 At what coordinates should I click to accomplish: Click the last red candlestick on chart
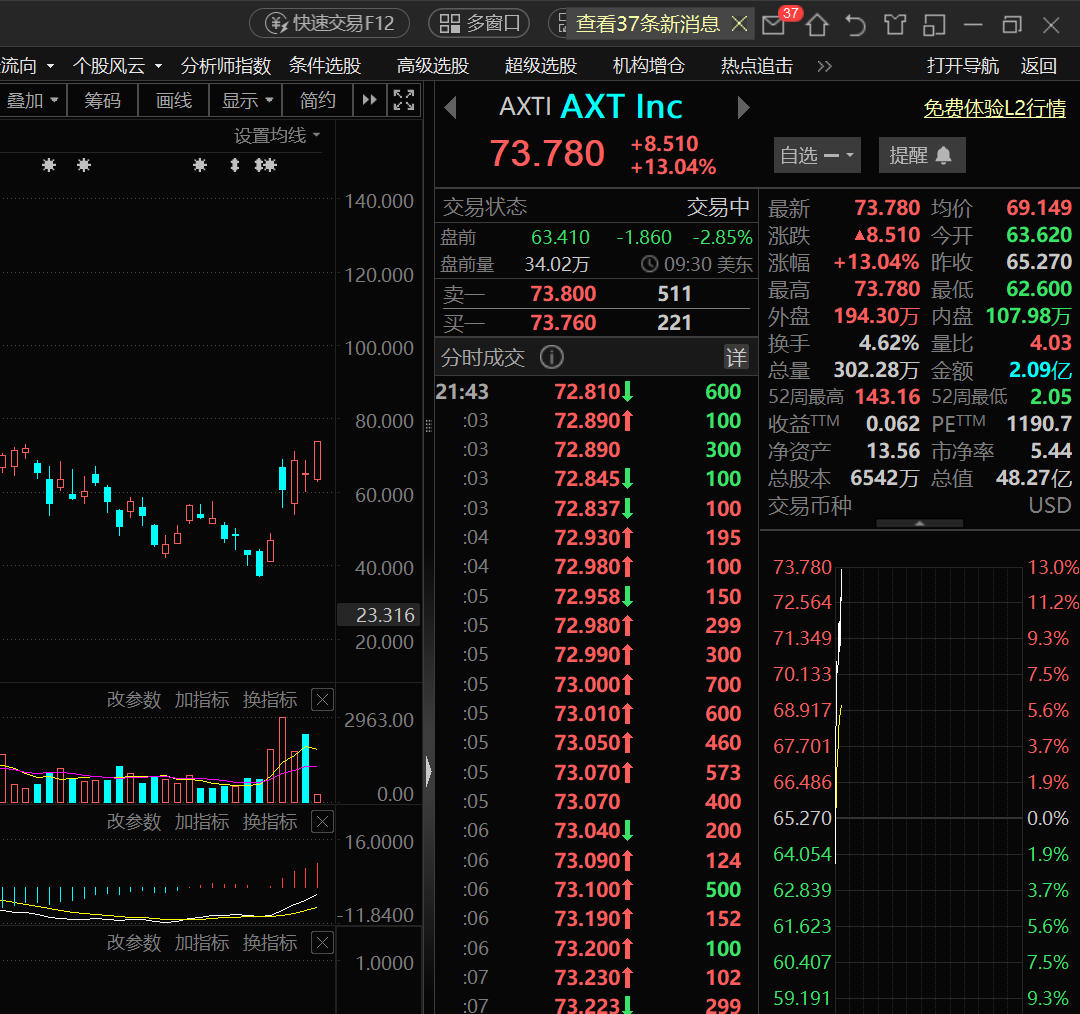click(x=318, y=462)
